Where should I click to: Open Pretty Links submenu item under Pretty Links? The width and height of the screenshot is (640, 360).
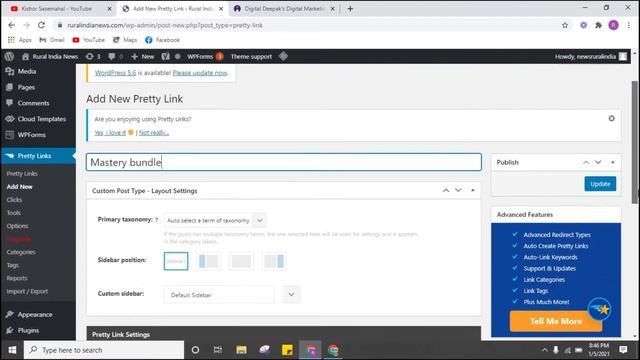22,173
